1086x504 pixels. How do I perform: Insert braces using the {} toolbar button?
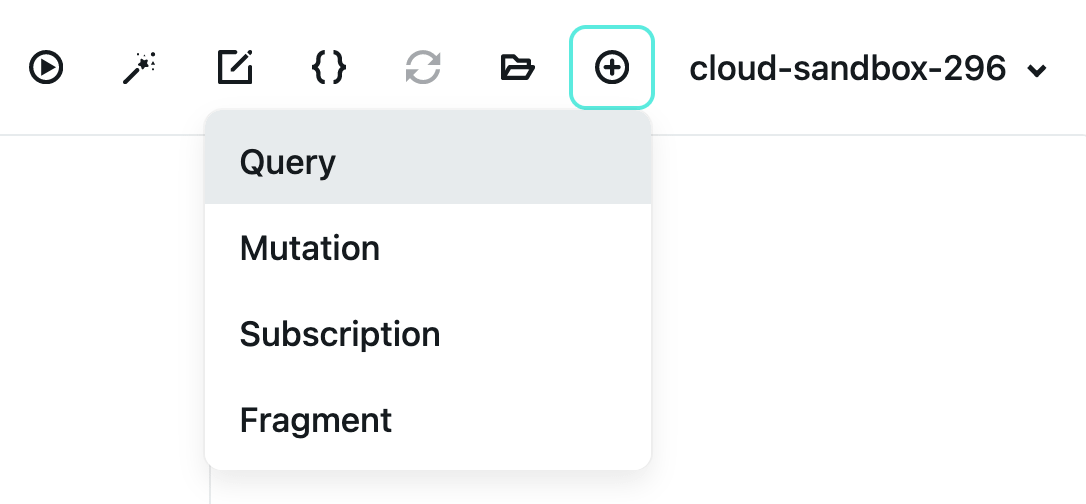[329, 68]
